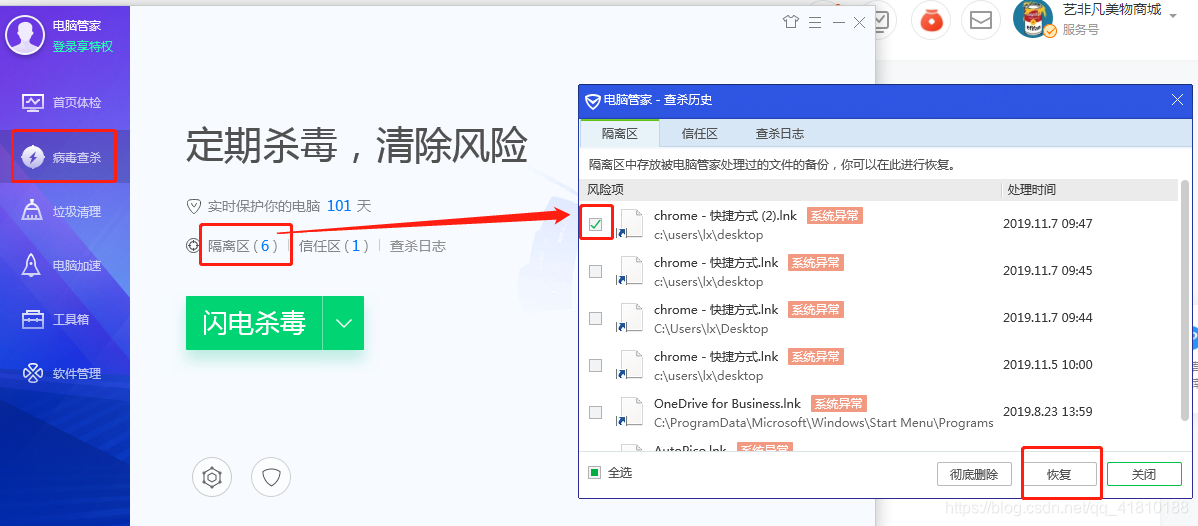Open the main menu hamburger icon
1198x526 pixels.
[x=814, y=22]
